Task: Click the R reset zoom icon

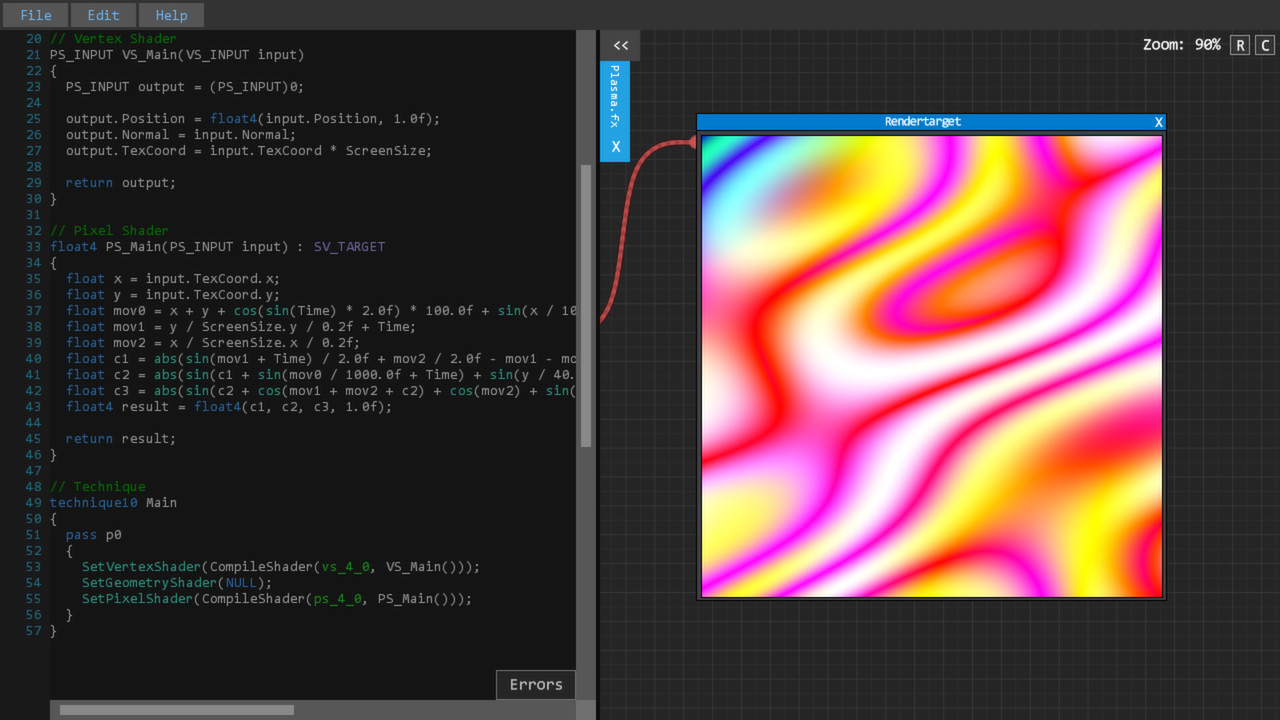Action: [x=1239, y=45]
